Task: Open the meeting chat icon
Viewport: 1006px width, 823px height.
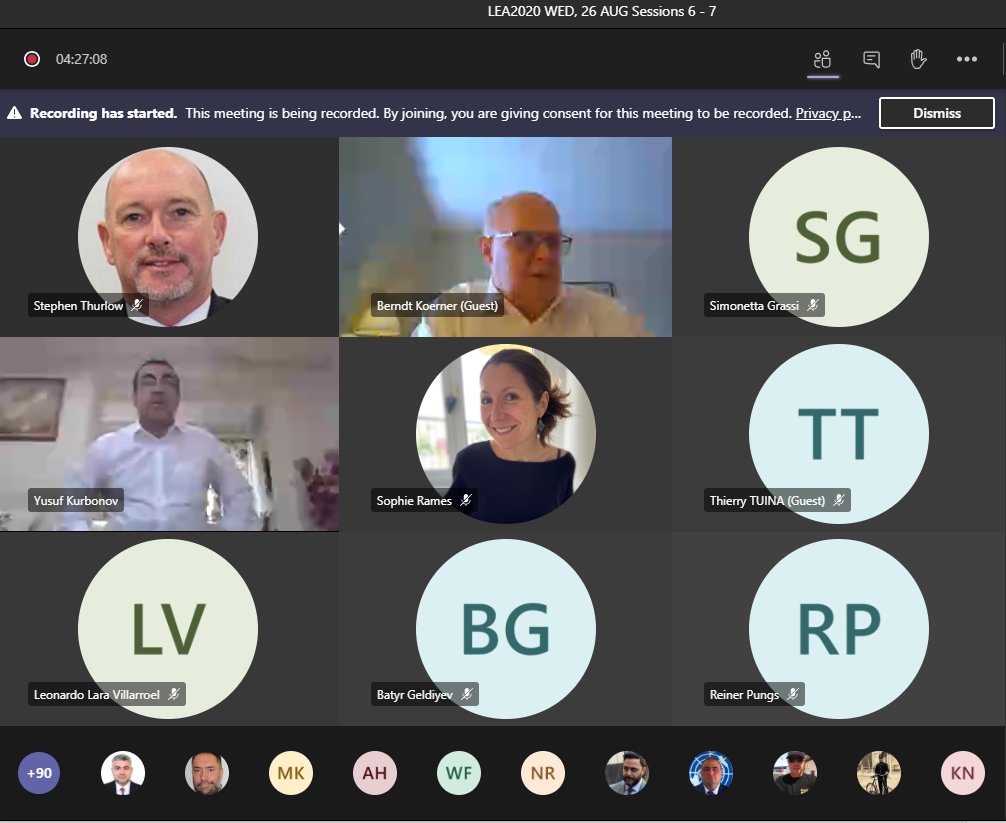Action: click(871, 60)
